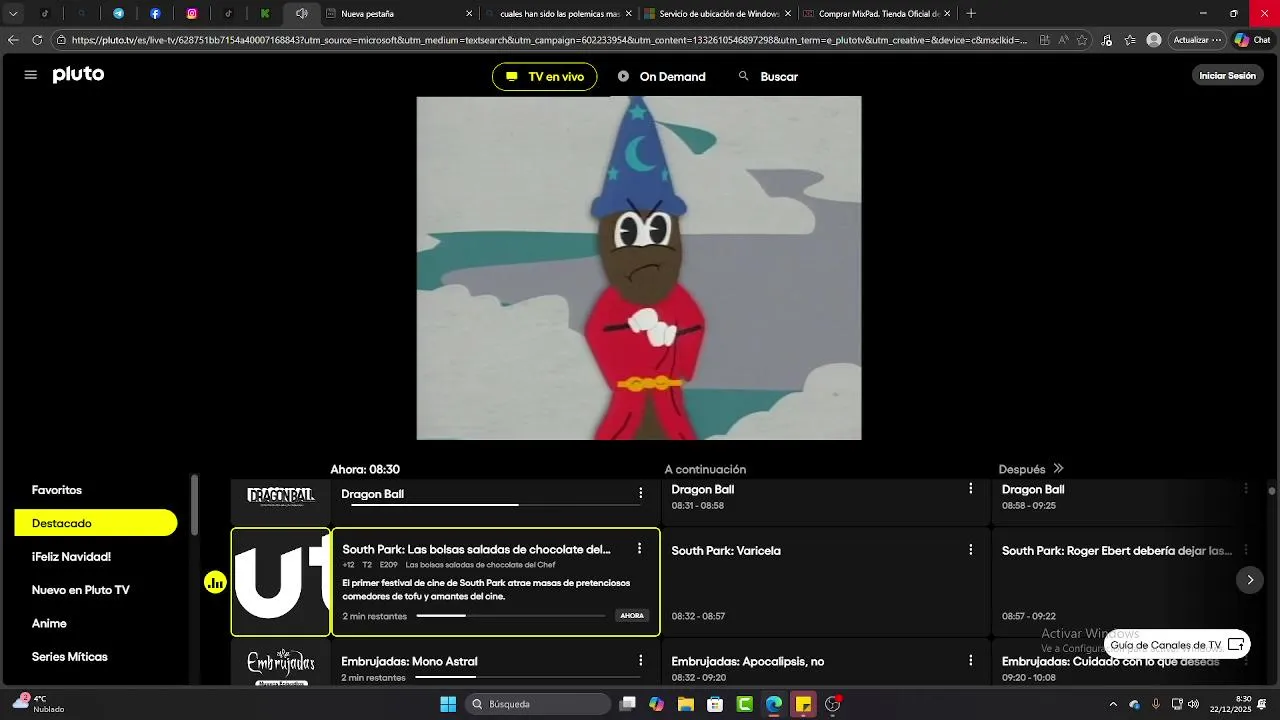This screenshot has height=720, width=1280.
Task: Click the Embrujadas channel logo
Action: click(x=281, y=665)
